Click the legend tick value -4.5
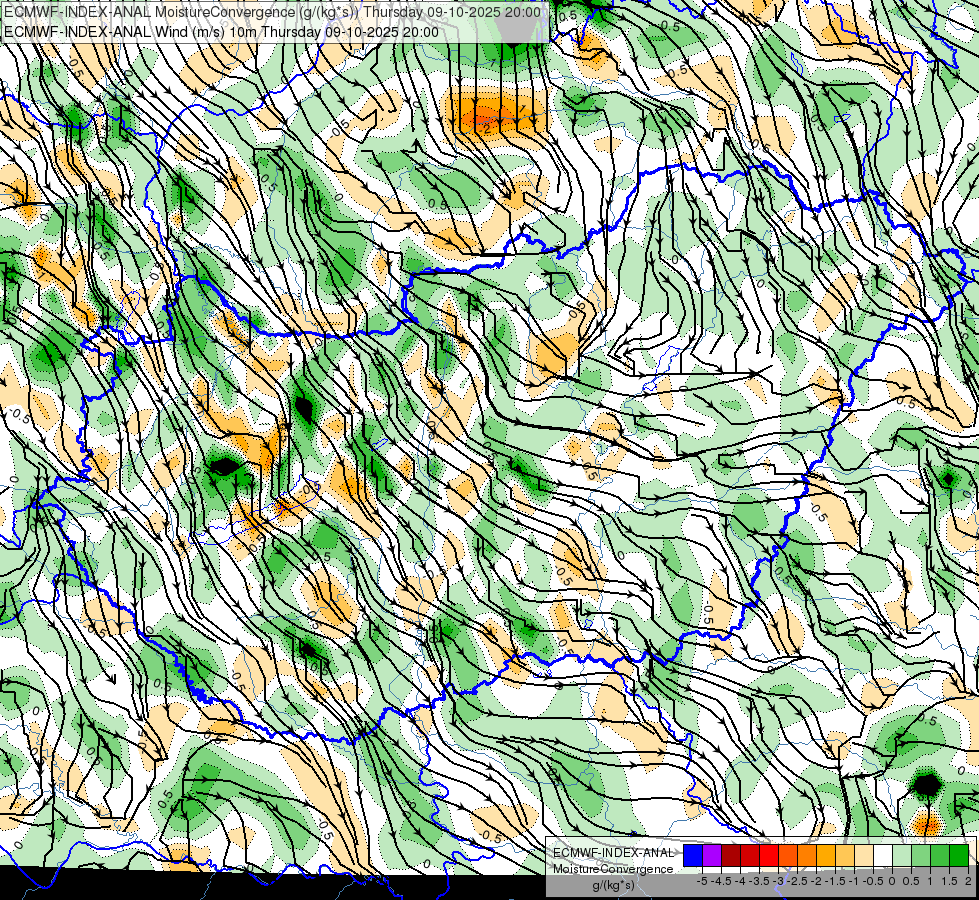The width and height of the screenshot is (979, 900). [x=722, y=881]
